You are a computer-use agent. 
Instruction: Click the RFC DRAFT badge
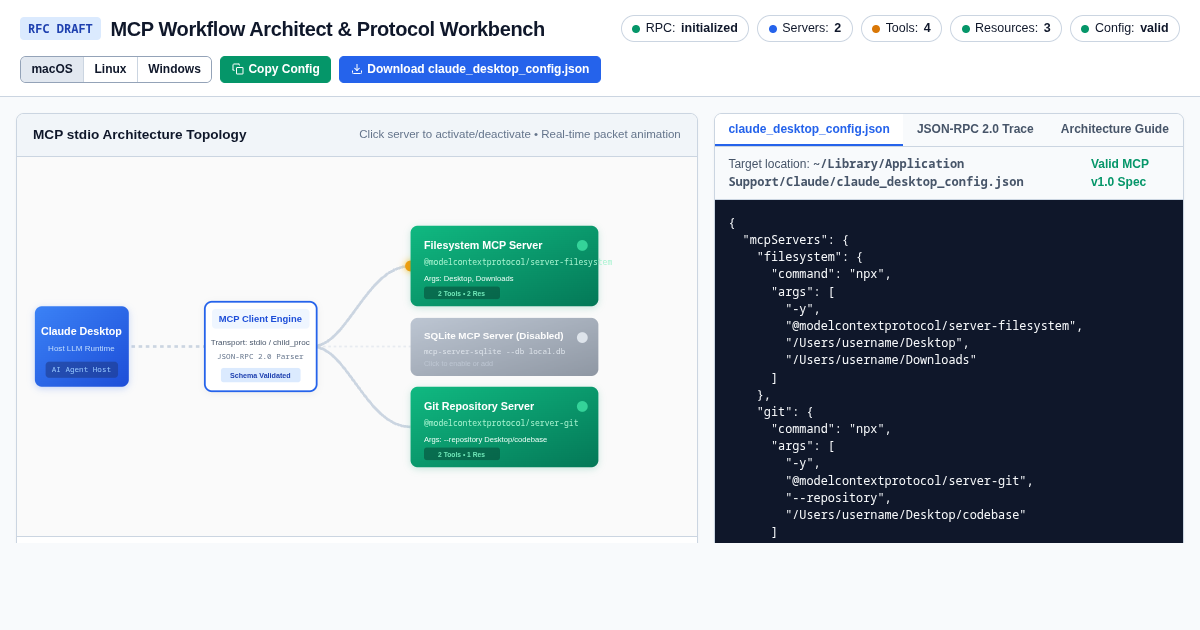(x=60, y=29)
